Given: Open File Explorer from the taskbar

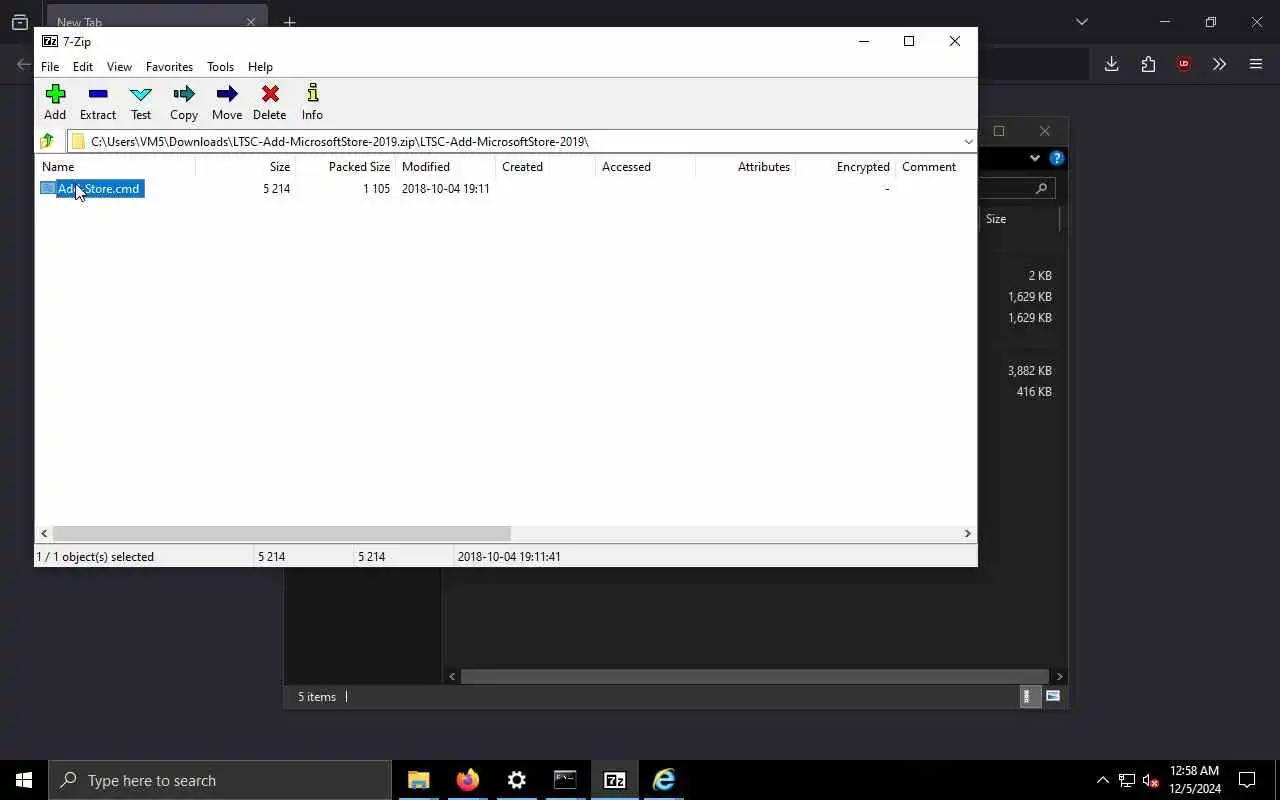Looking at the screenshot, I should (x=418, y=780).
